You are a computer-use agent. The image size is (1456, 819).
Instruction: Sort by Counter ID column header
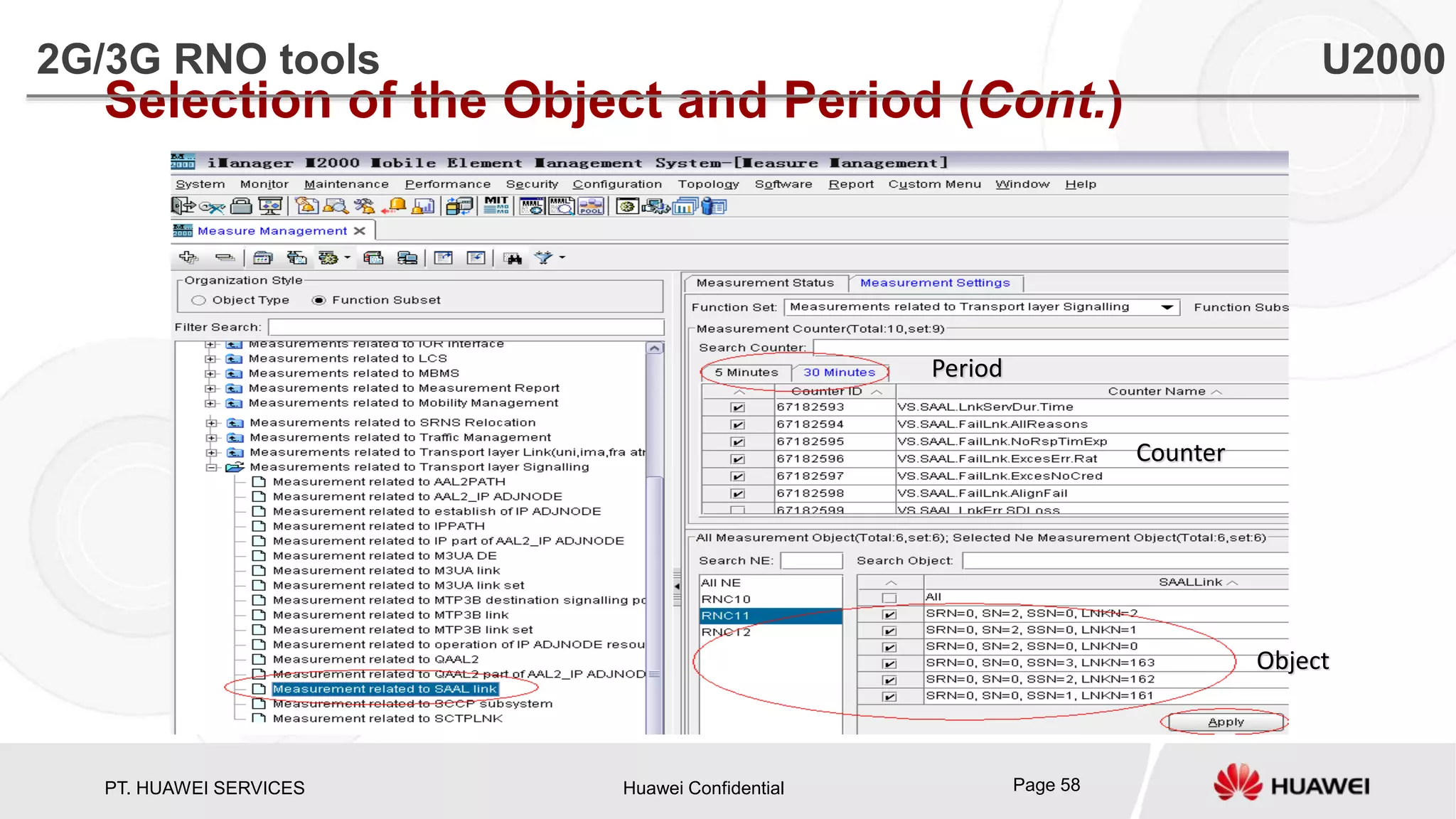835,392
